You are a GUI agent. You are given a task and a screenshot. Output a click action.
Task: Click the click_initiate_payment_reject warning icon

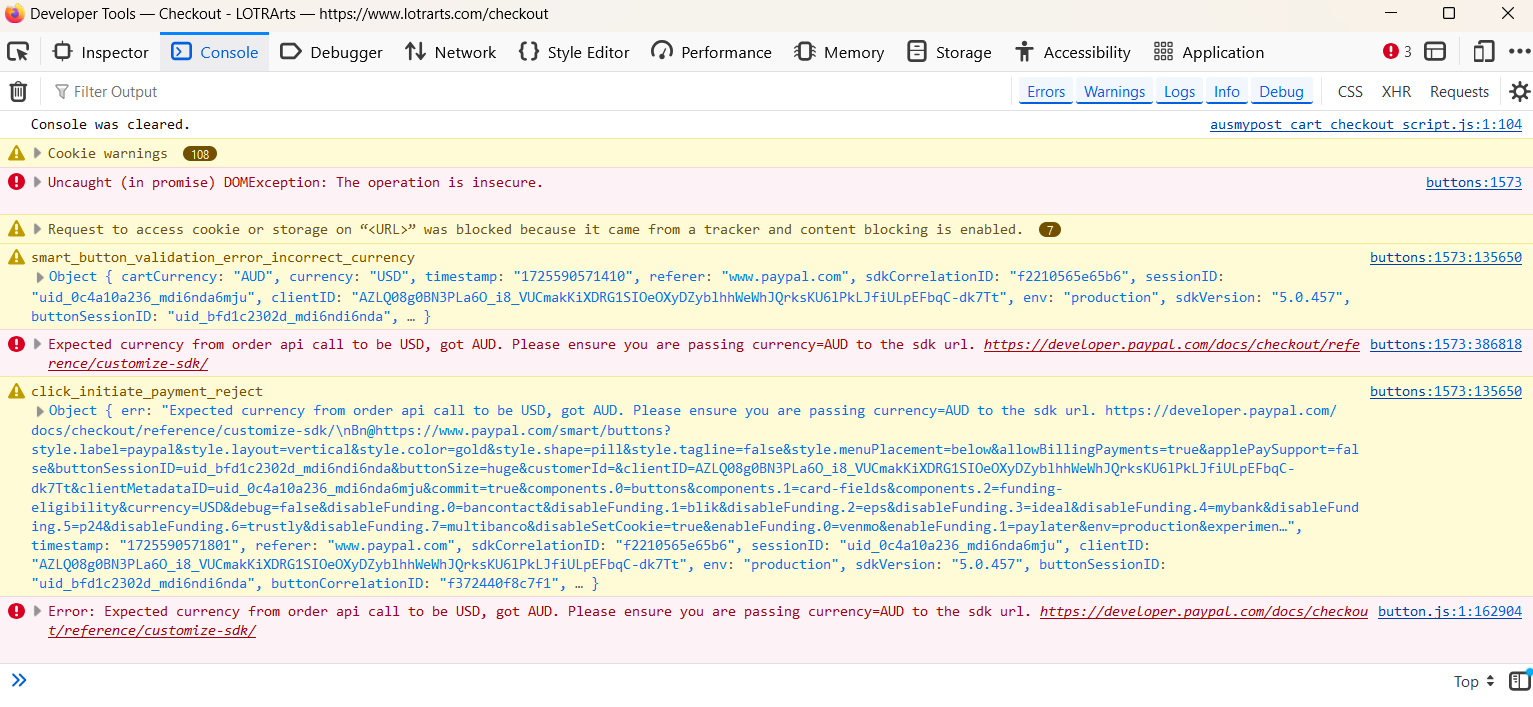pyautogui.click(x=16, y=391)
